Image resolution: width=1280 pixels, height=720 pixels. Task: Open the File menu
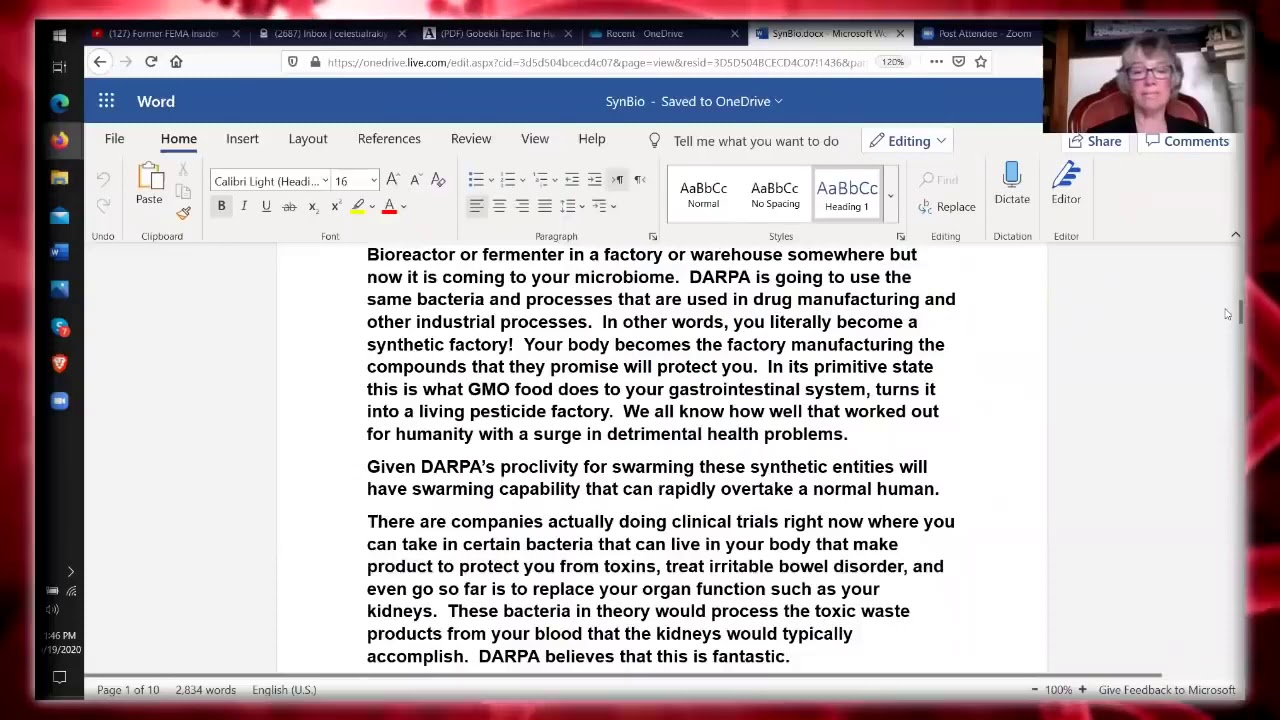tap(114, 139)
